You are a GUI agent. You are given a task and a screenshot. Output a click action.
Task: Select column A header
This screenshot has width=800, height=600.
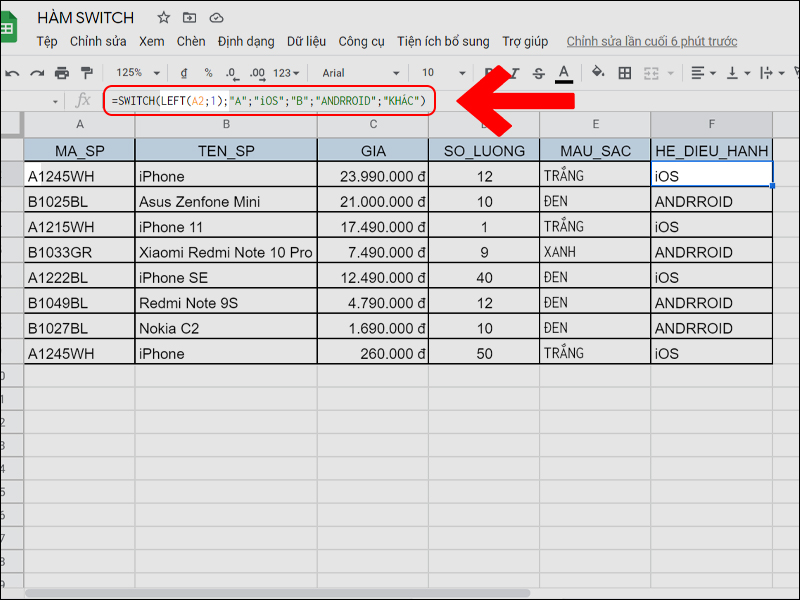[80, 124]
